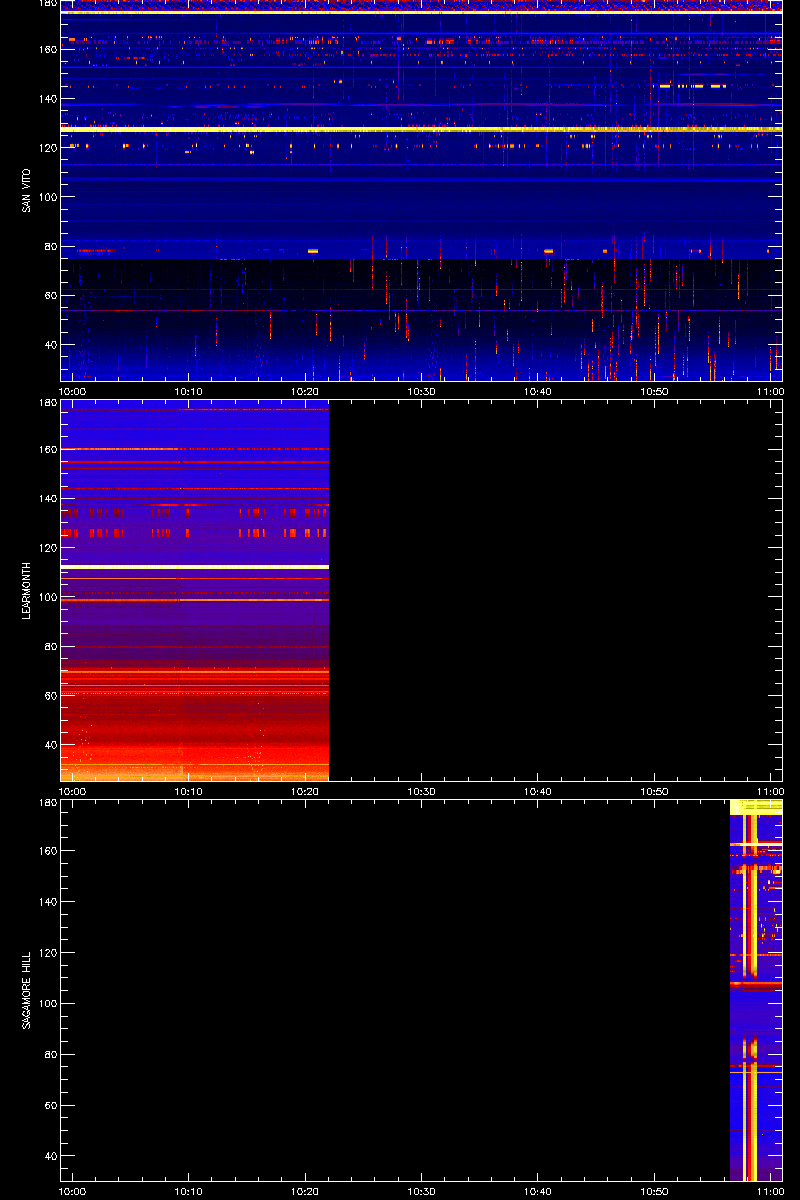
Task: Click the 140 frequency label on San Vito axis
Action: (x=46, y=98)
